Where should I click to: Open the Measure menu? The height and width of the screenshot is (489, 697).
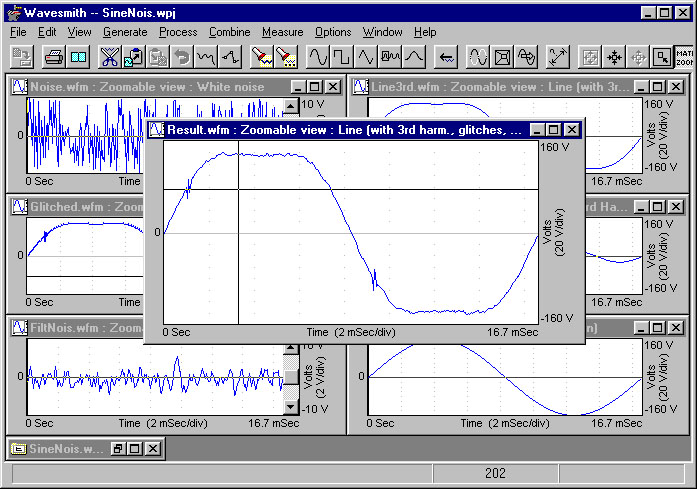[x=282, y=32]
